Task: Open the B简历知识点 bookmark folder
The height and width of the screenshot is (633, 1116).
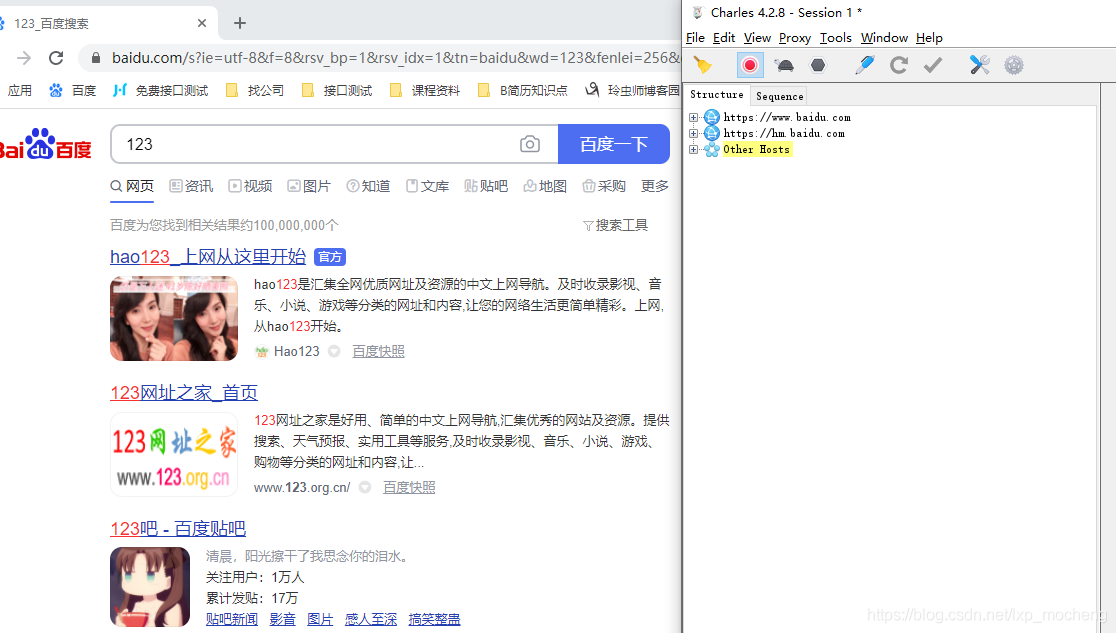Action: coord(522,90)
